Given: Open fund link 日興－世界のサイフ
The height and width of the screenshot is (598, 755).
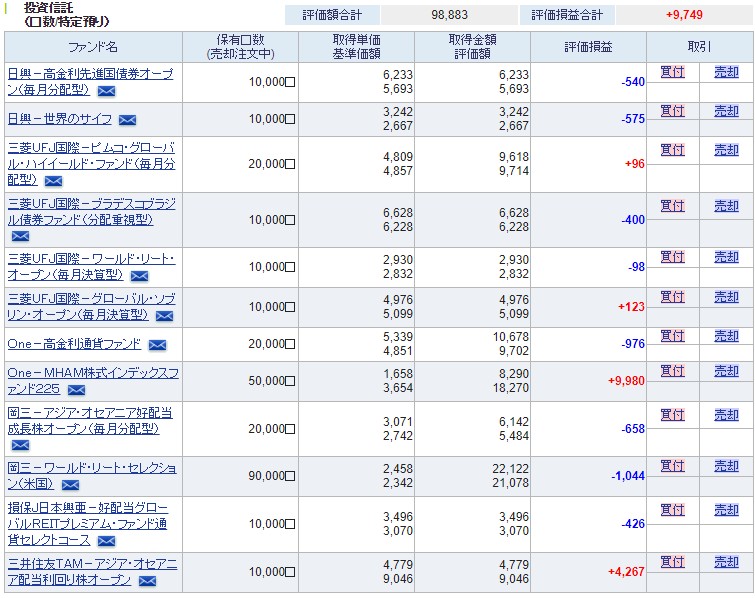Looking at the screenshot, I should click(60, 118).
